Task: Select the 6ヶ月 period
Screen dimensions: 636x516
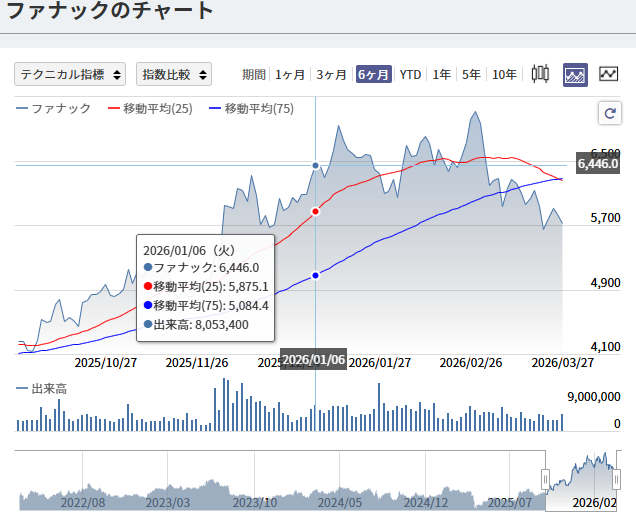Action: pyautogui.click(x=374, y=74)
